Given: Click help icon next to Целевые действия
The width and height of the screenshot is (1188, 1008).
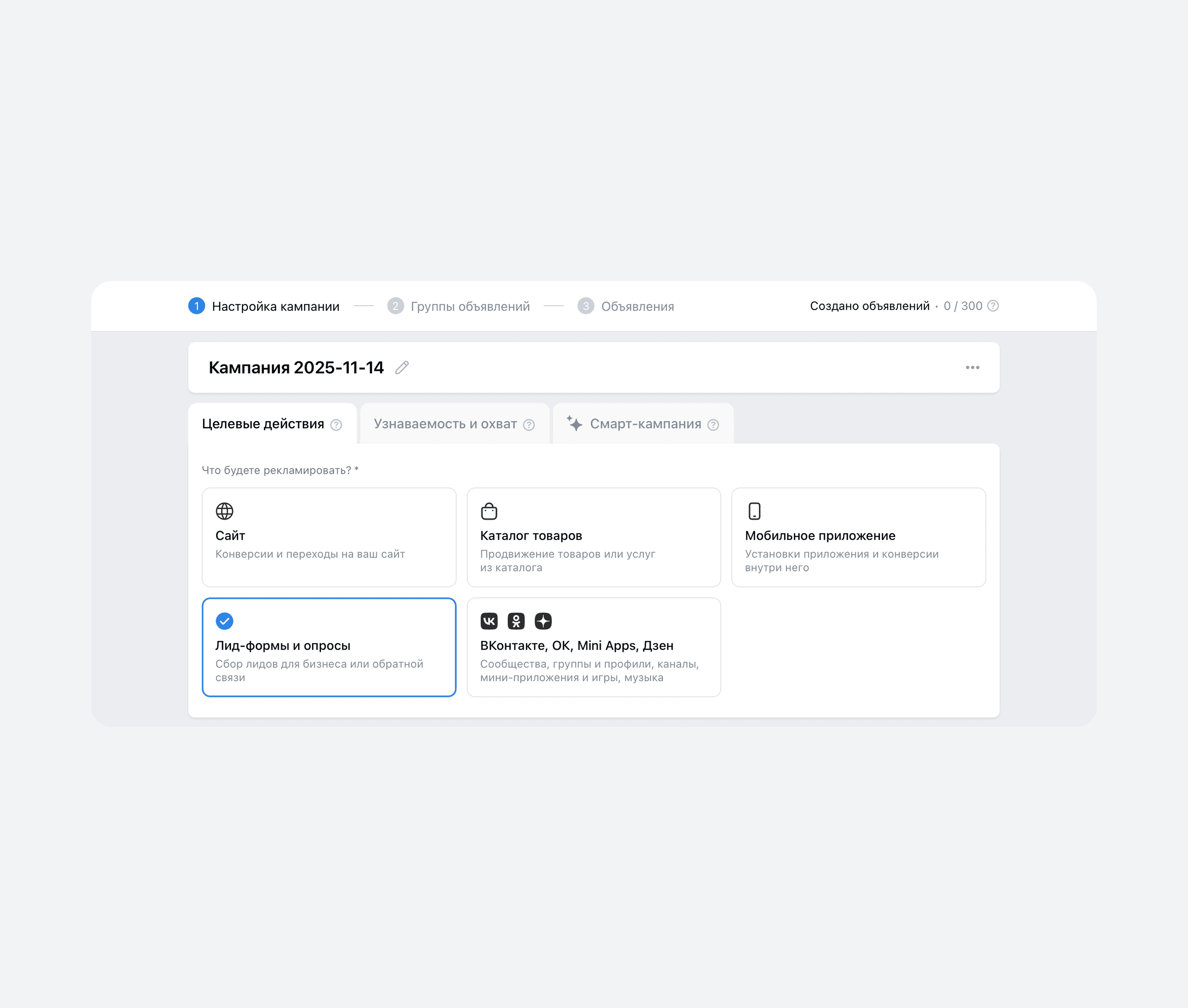Looking at the screenshot, I should point(336,424).
